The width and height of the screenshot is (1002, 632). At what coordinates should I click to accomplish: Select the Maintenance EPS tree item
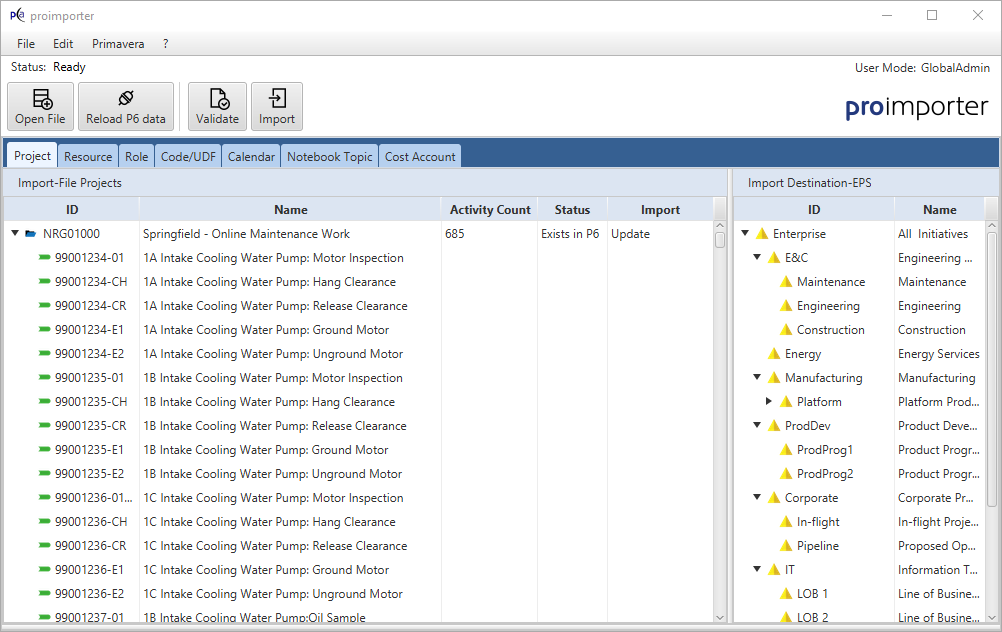pos(830,282)
